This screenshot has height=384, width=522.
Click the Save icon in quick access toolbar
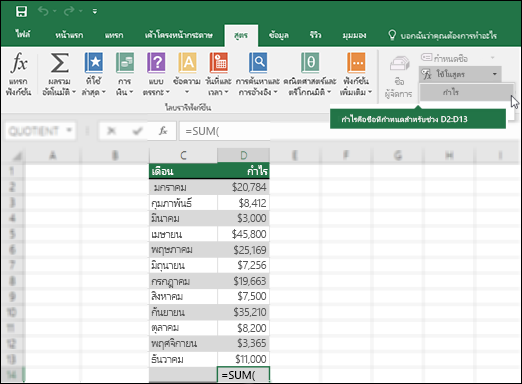(21, 11)
